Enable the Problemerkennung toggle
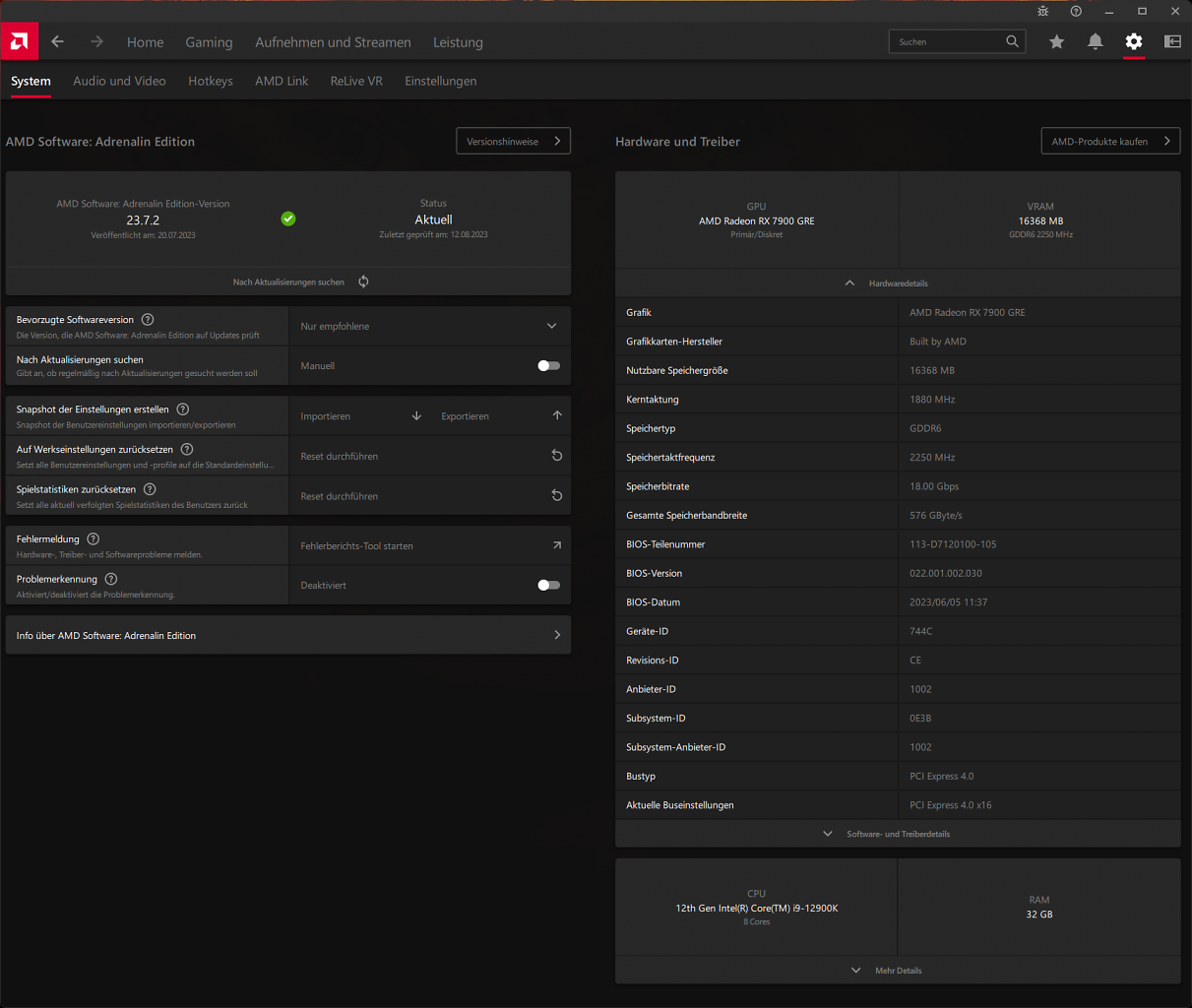The width and height of the screenshot is (1192, 1008). pyautogui.click(x=548, y=585)
